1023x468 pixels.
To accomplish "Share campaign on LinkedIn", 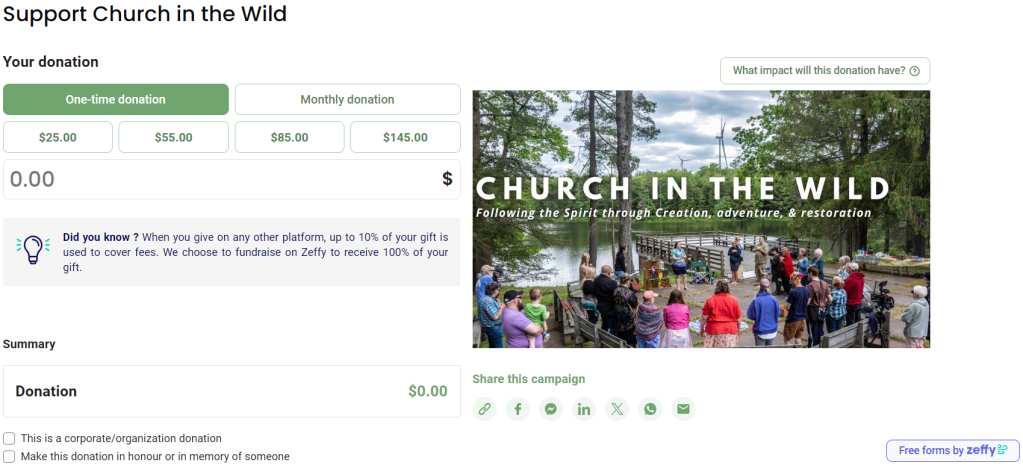I will (x=584, y=408).
